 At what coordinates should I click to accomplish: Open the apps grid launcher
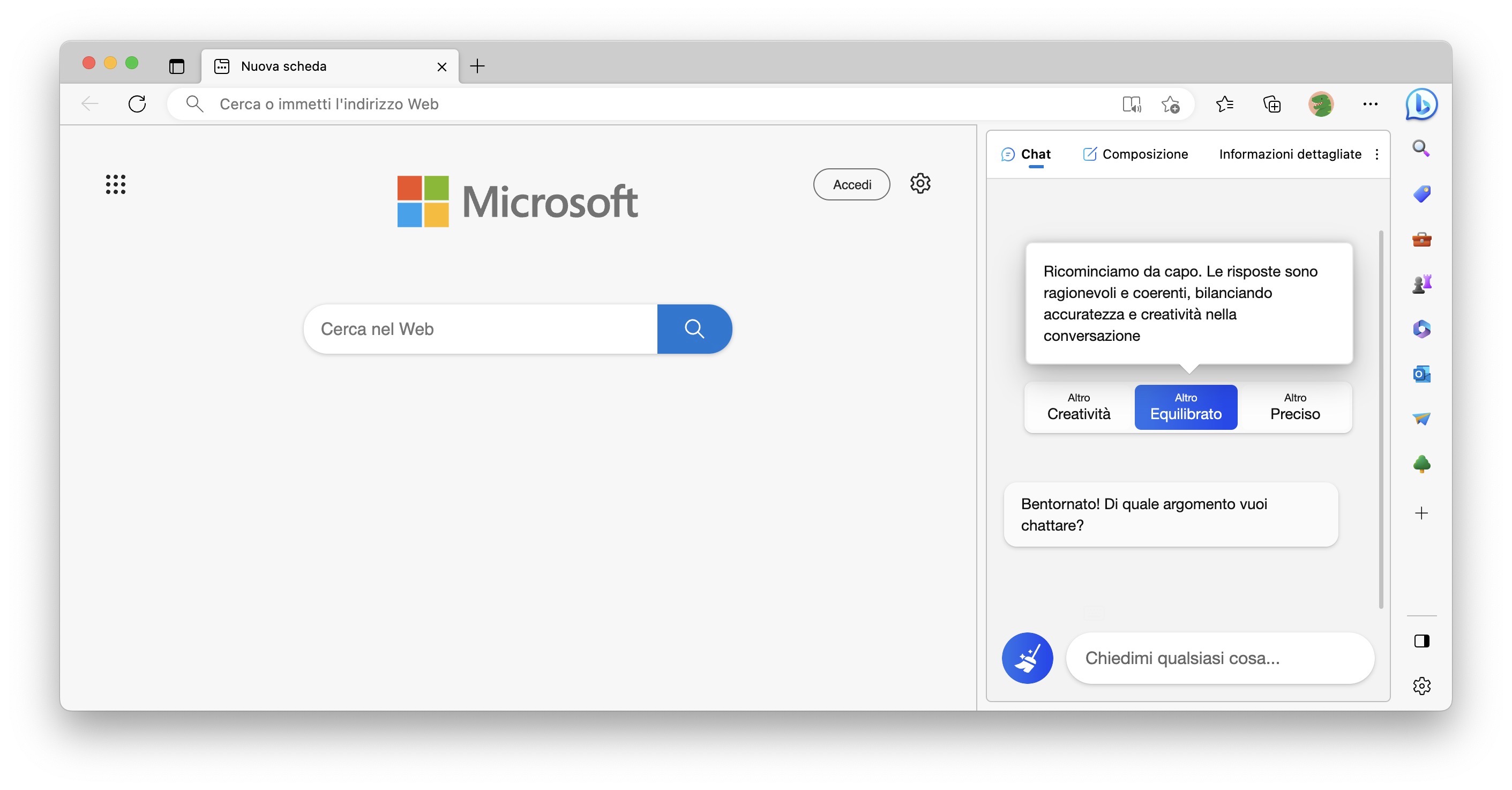(116, 184)
